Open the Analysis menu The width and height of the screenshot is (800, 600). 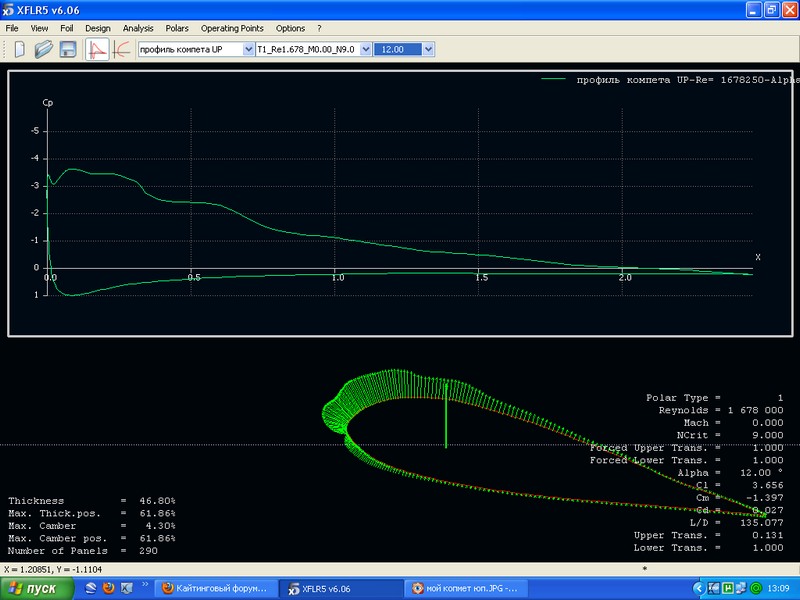click(x=138, y=29)
